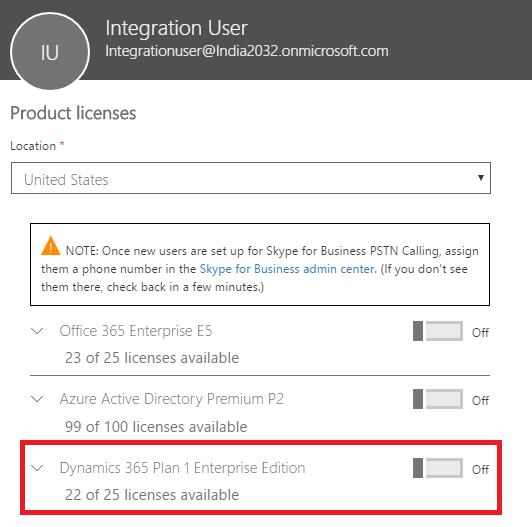This screenshot has height=527, width=532.
Task: Click the IU user avatar circle
Action: click(50, 51)
